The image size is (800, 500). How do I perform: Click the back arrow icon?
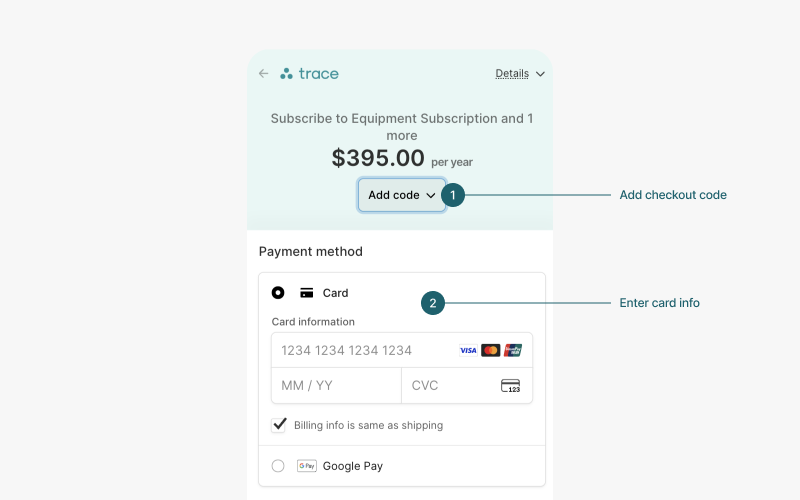[x=263, y=73]
